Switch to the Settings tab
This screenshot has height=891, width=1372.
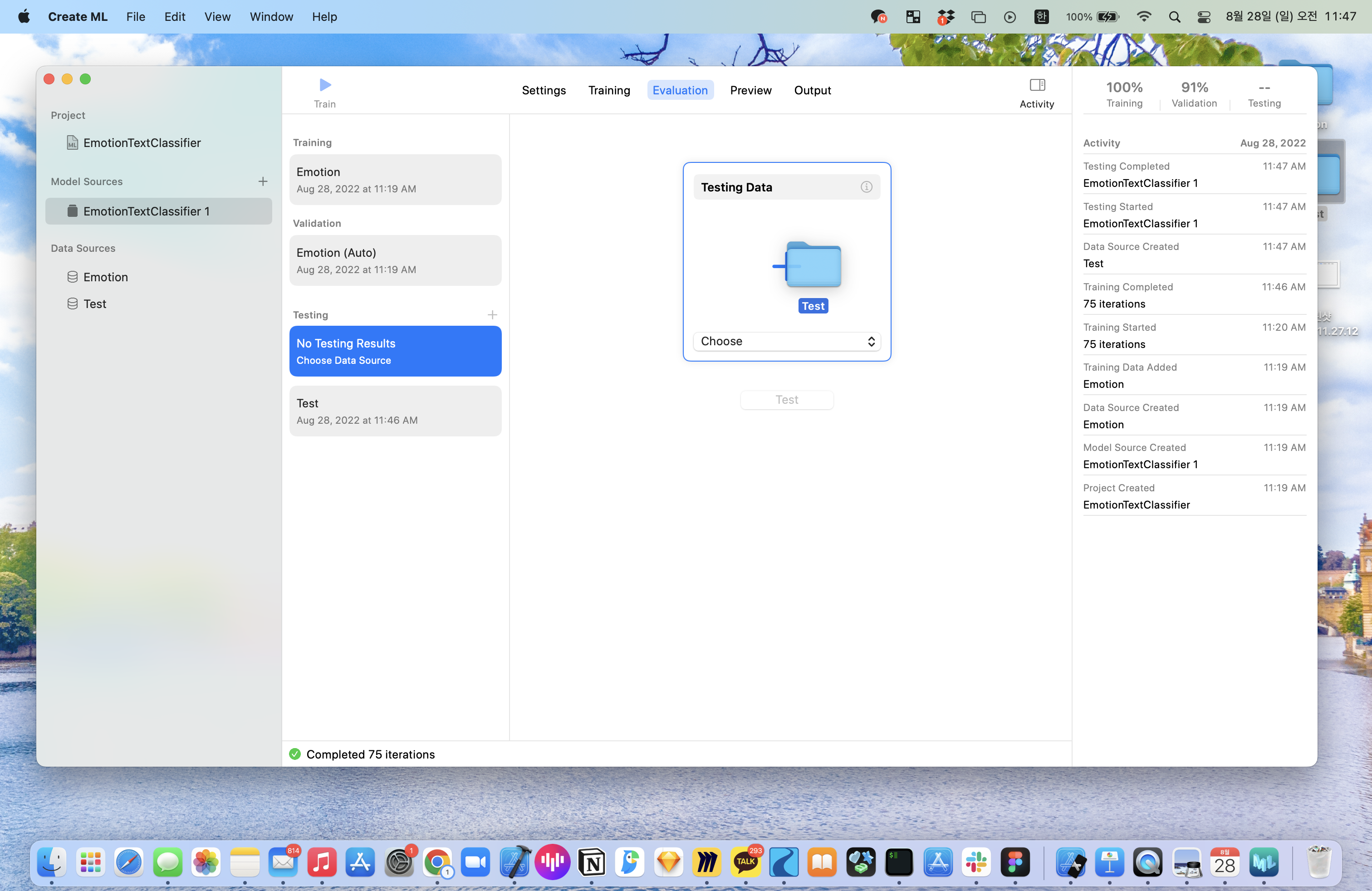click(544, 90)
